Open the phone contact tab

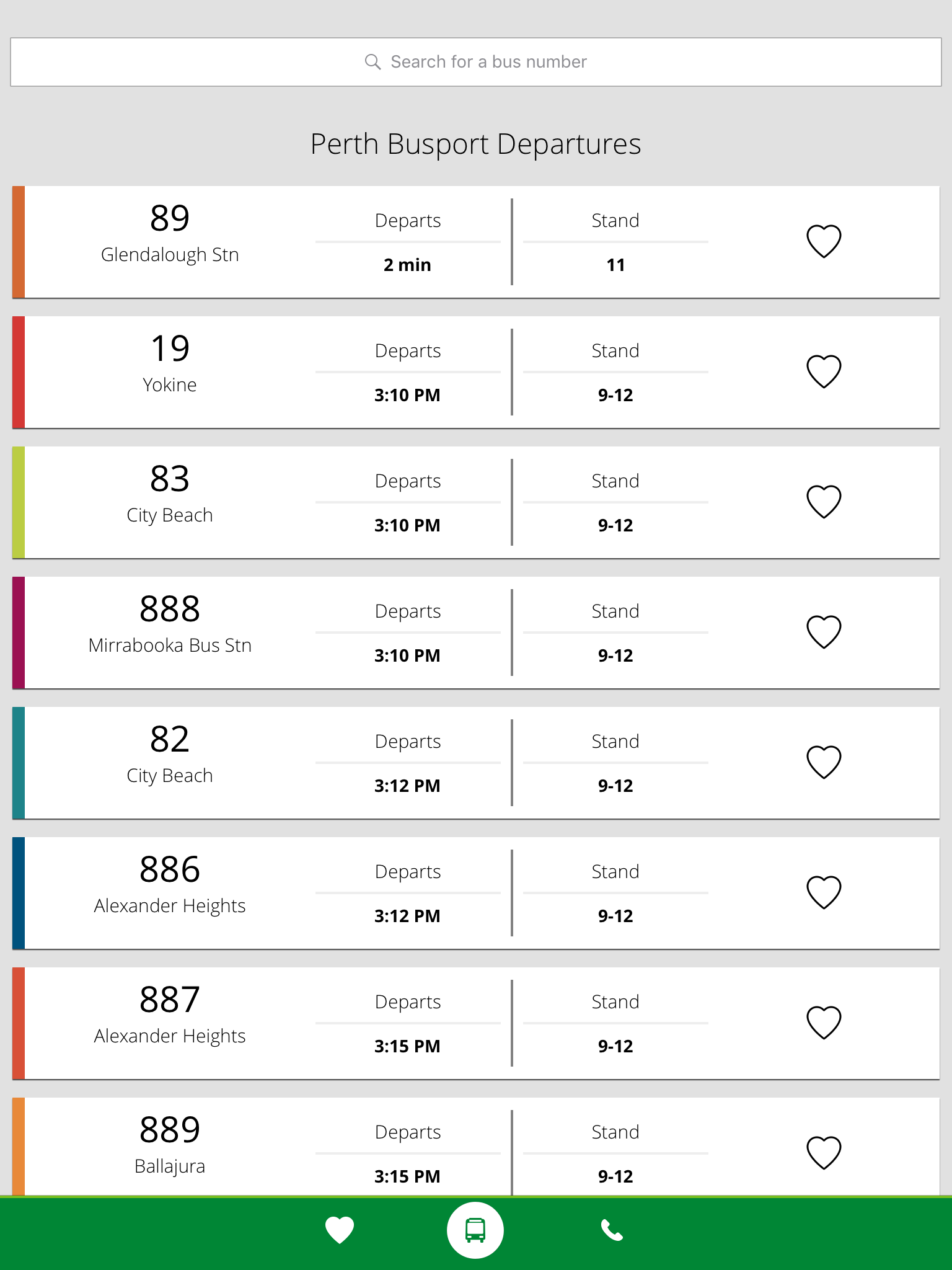[612, 1230]
